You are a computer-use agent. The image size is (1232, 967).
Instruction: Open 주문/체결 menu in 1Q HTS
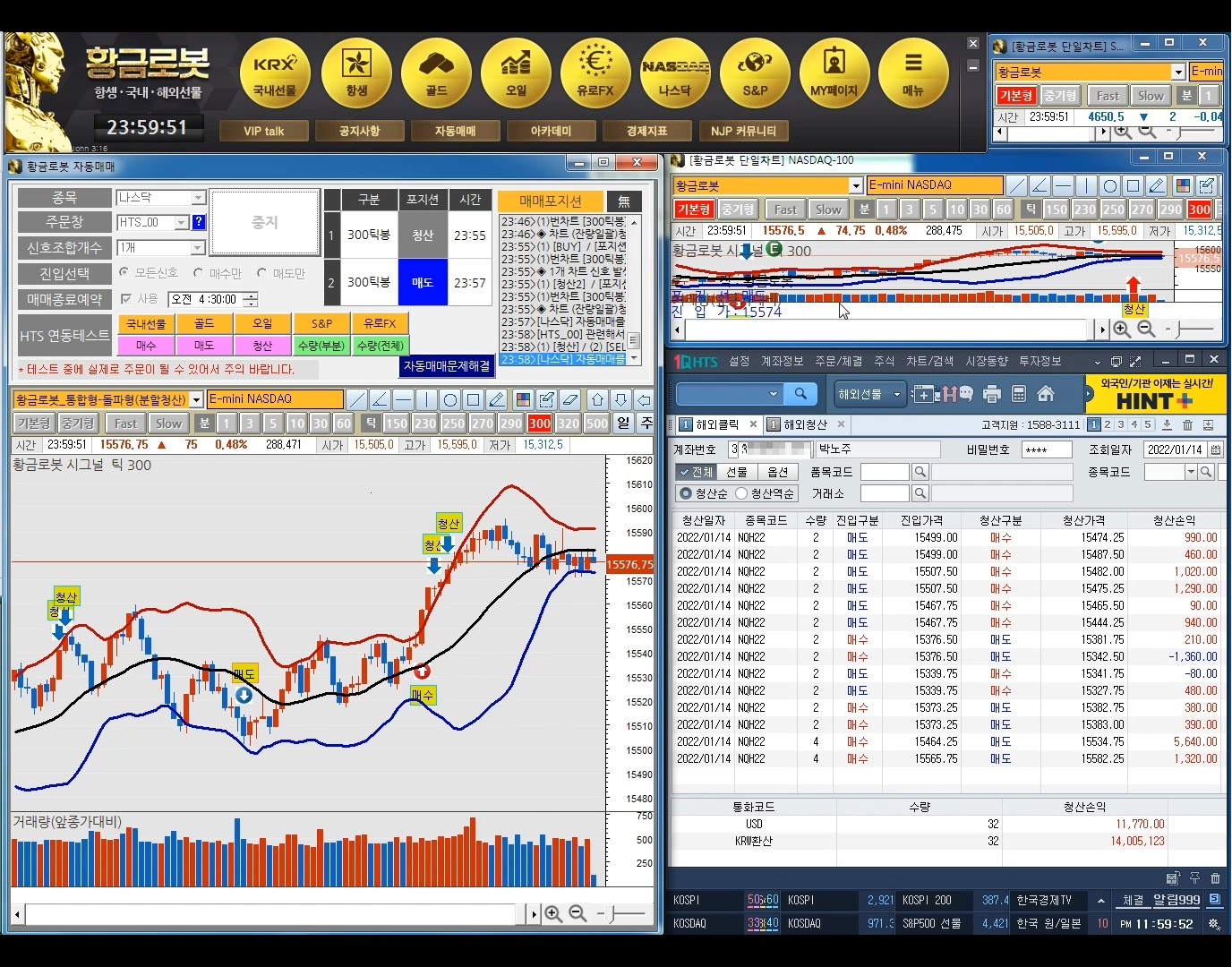(x=838, y=361)
